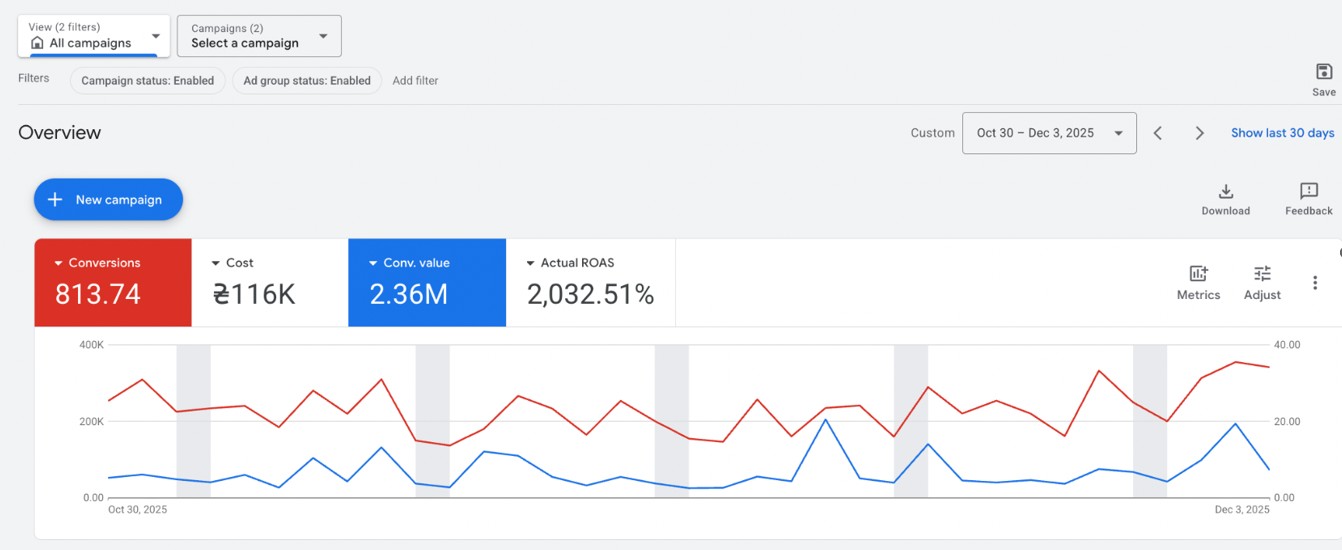1342x550 pixels.
Task: Open the date range Oct 30 – Dec 3, 2025 picker
Action: [x=1049, y=133]
